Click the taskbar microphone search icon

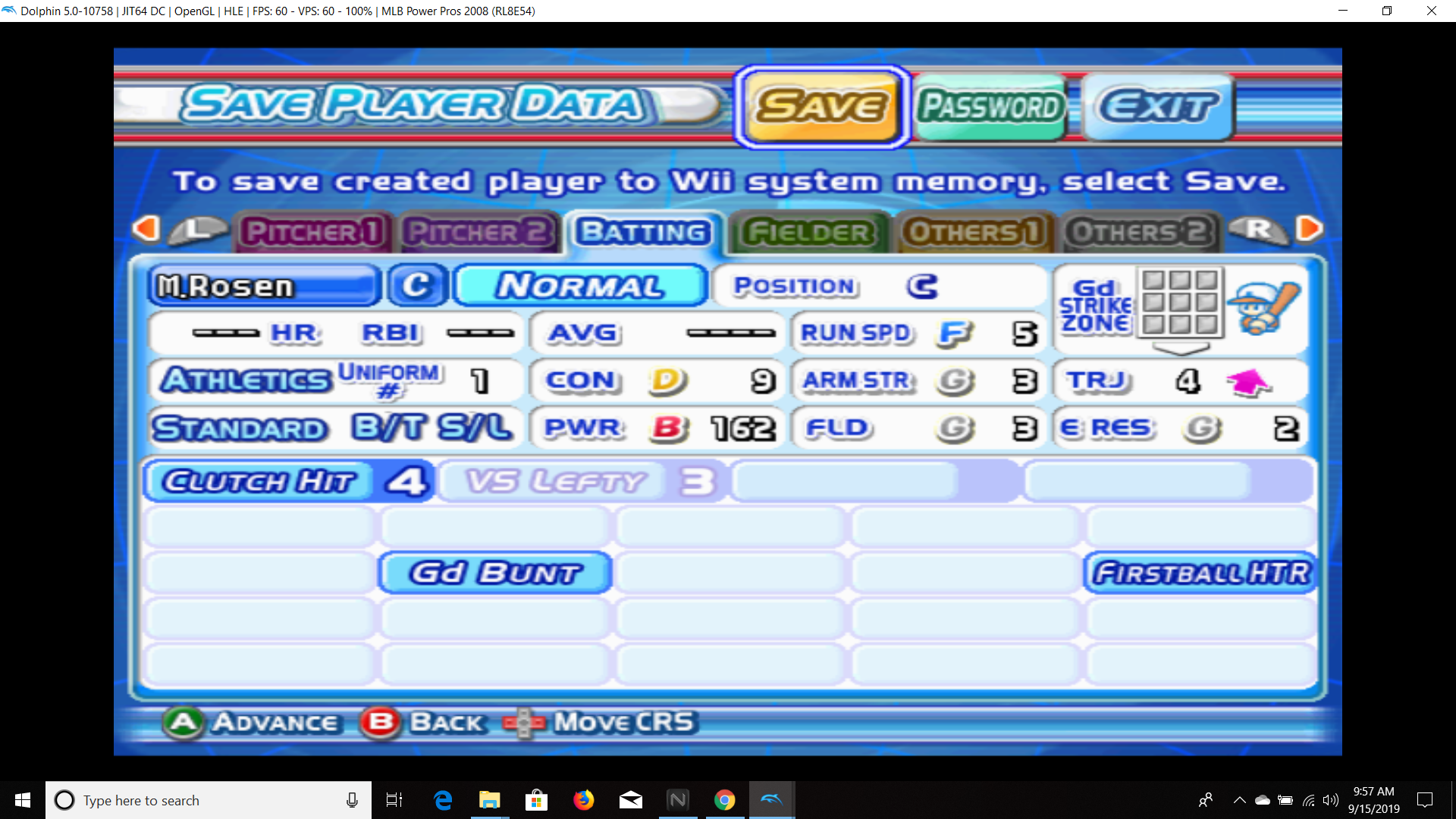pyautogui.click(x=352, y=800)
